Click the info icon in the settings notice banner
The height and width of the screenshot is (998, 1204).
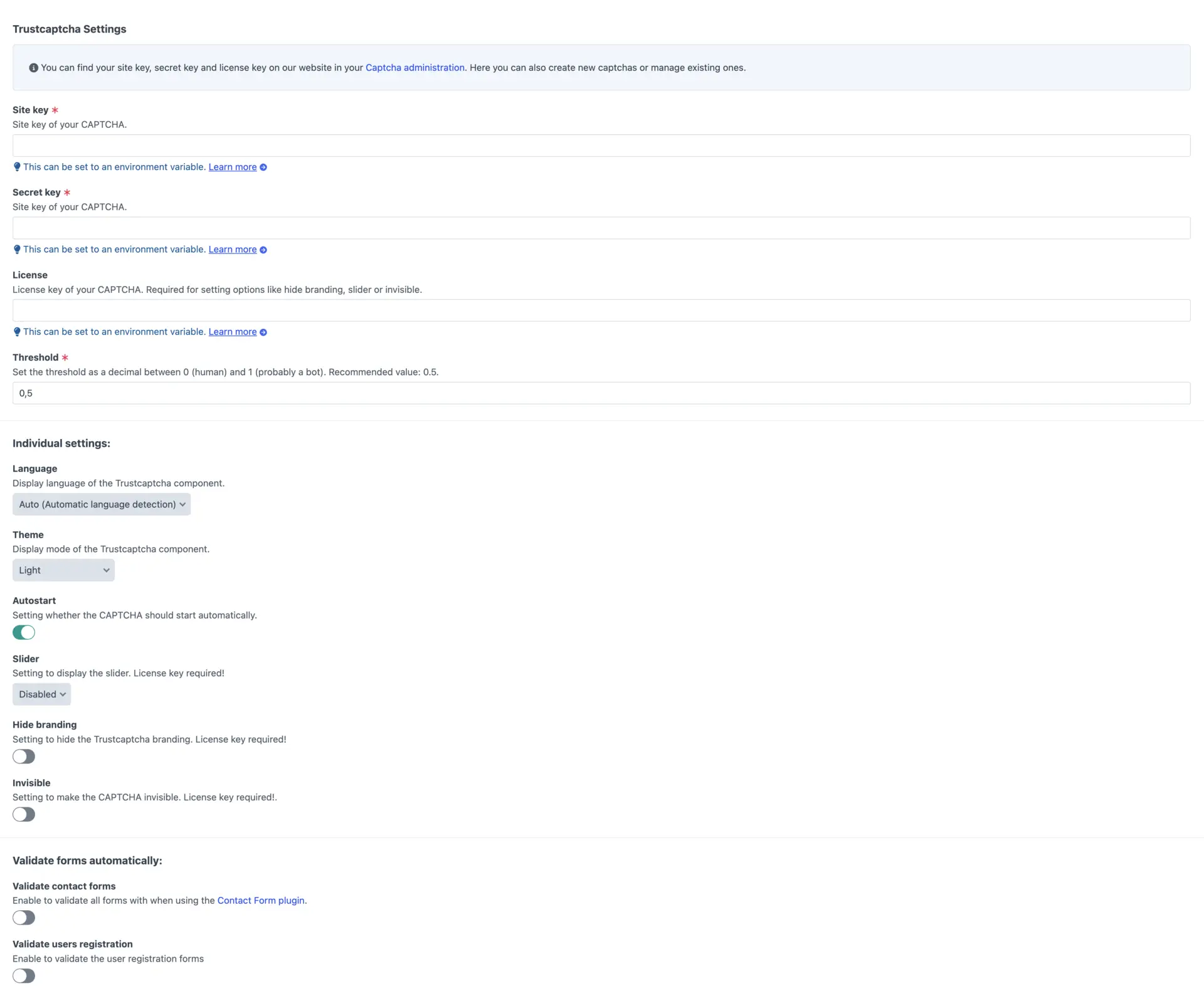tap(34, 67)
